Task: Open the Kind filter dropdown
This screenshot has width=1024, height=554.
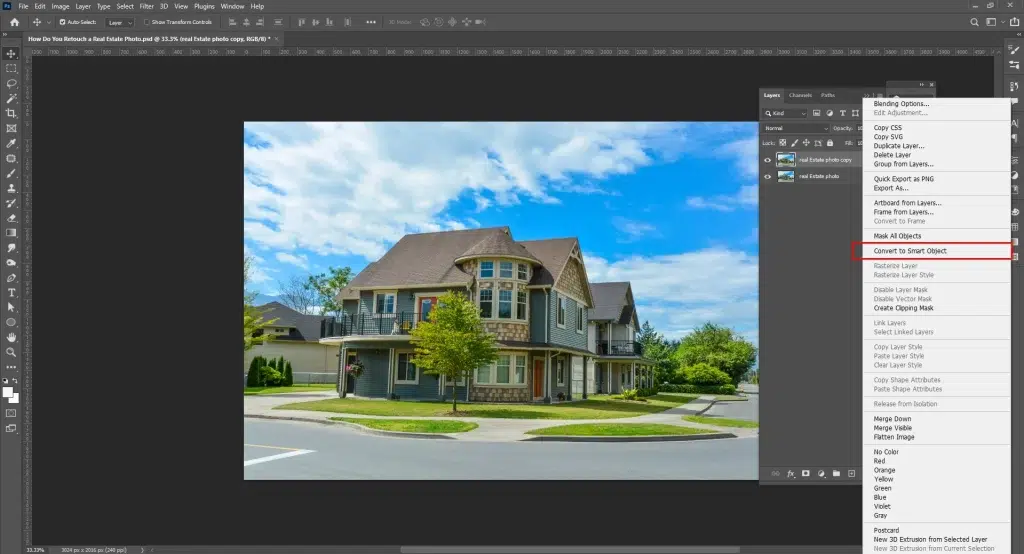Action: pos(786,113)
